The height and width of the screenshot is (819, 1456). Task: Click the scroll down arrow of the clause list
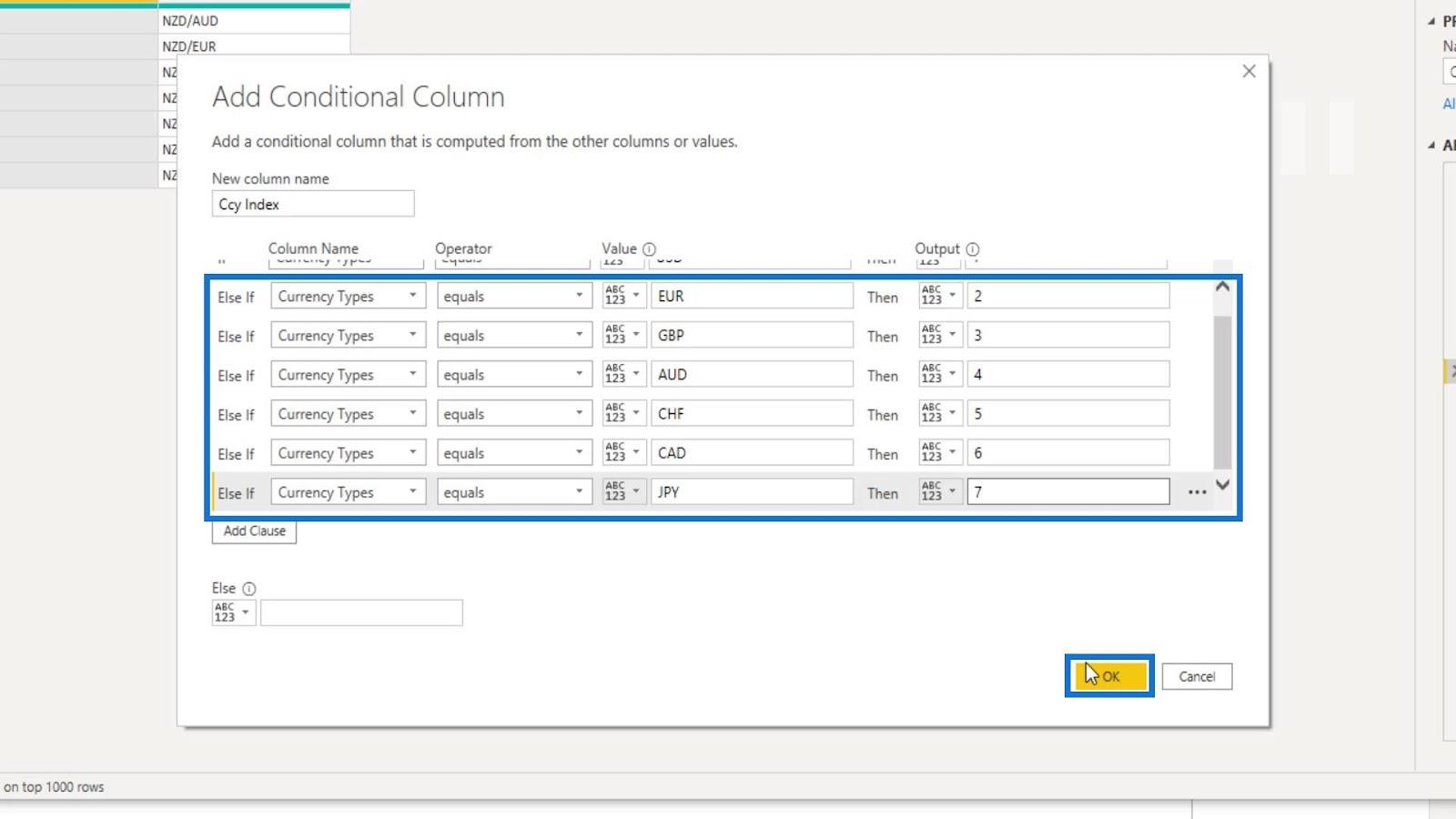1222,485
